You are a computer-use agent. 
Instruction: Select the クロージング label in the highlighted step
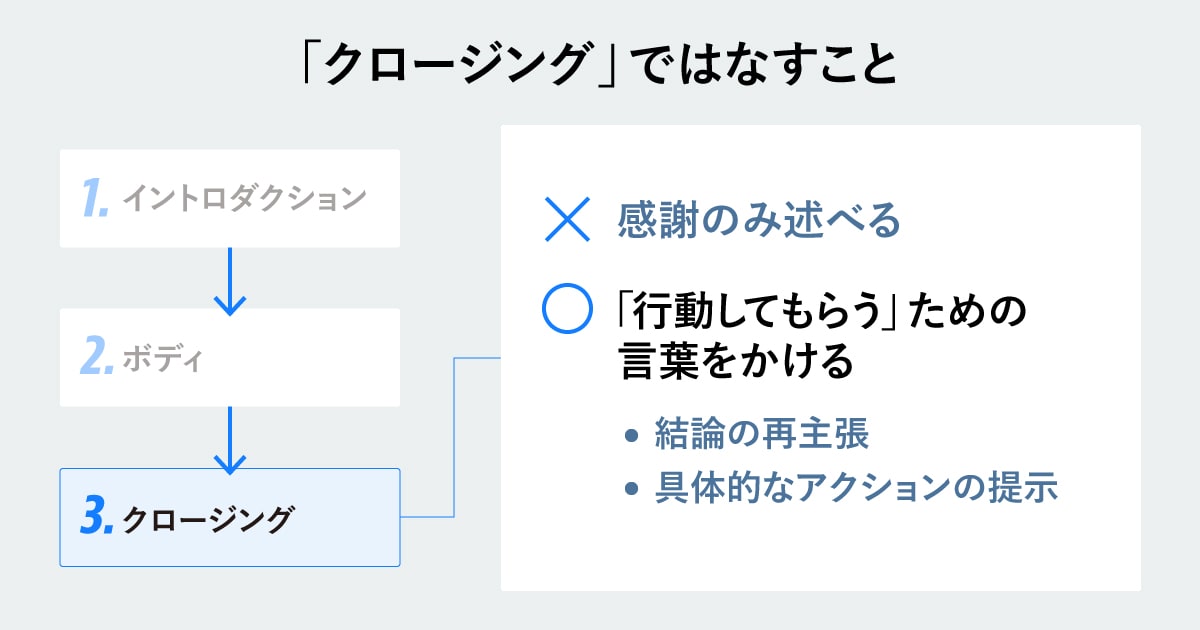point(208,520)
